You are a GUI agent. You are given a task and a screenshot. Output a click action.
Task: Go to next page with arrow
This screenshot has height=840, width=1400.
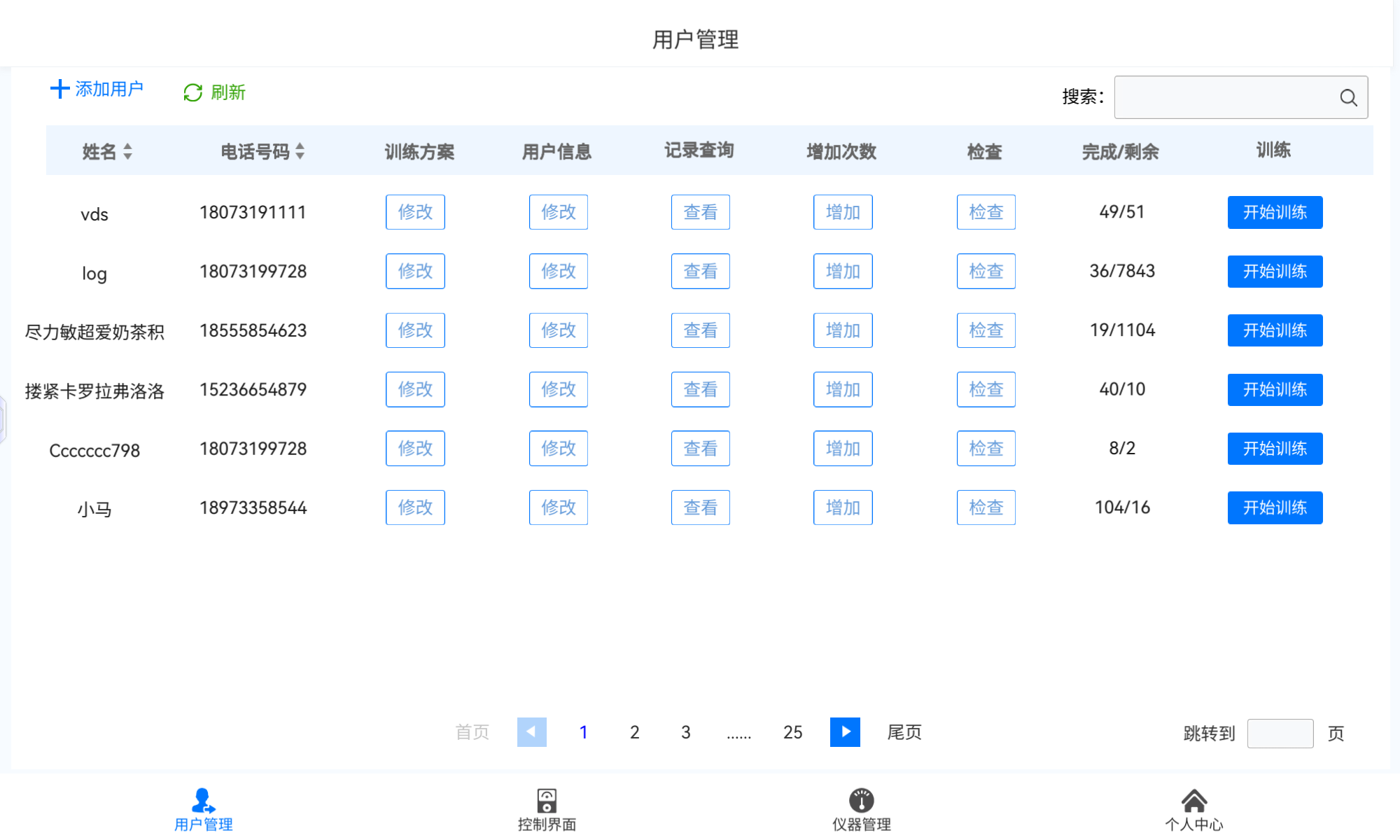point(845,732)
